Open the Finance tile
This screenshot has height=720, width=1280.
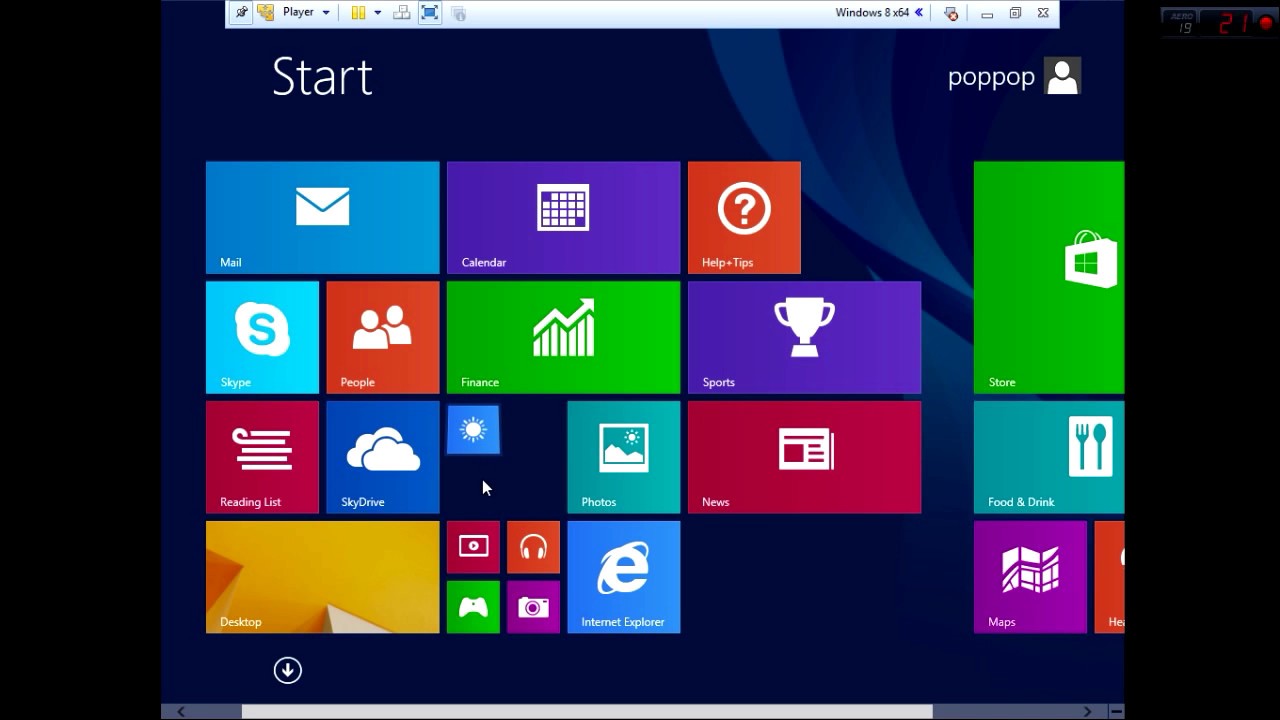(x=563, y=337)
